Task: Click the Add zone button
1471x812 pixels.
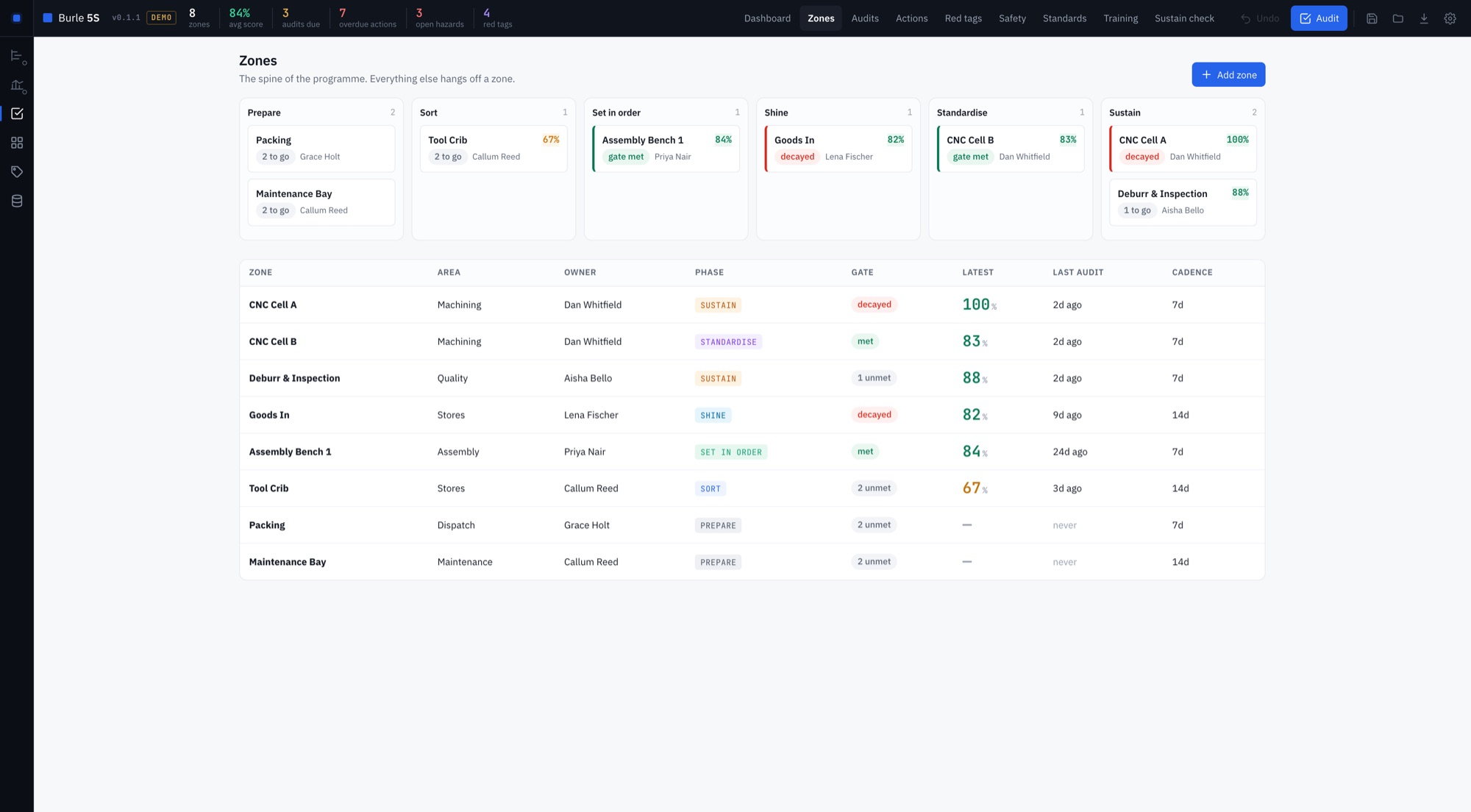Action: (1228, 74)
